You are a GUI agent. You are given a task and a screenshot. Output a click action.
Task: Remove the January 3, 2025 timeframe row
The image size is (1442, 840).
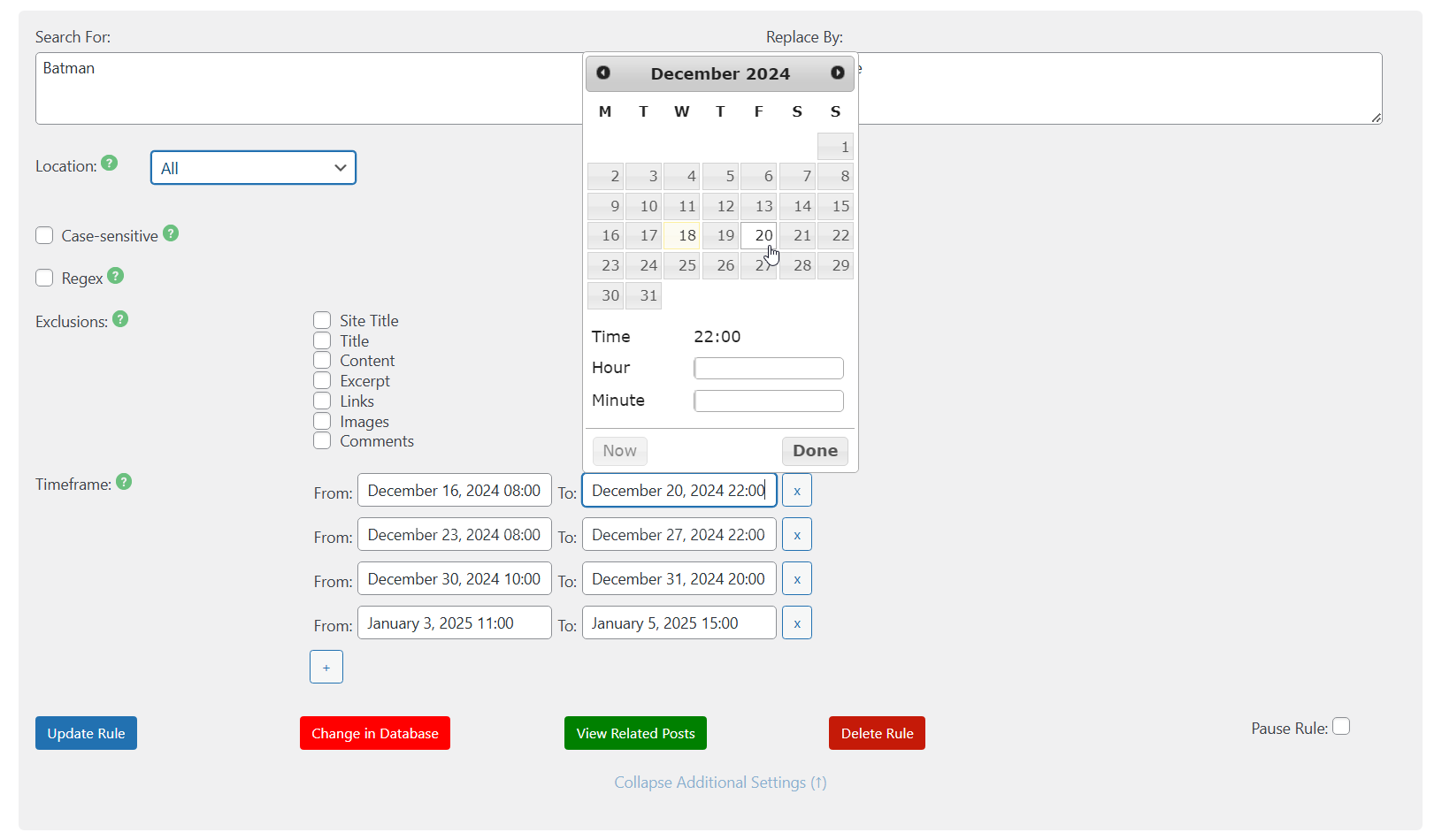point(796,623)
